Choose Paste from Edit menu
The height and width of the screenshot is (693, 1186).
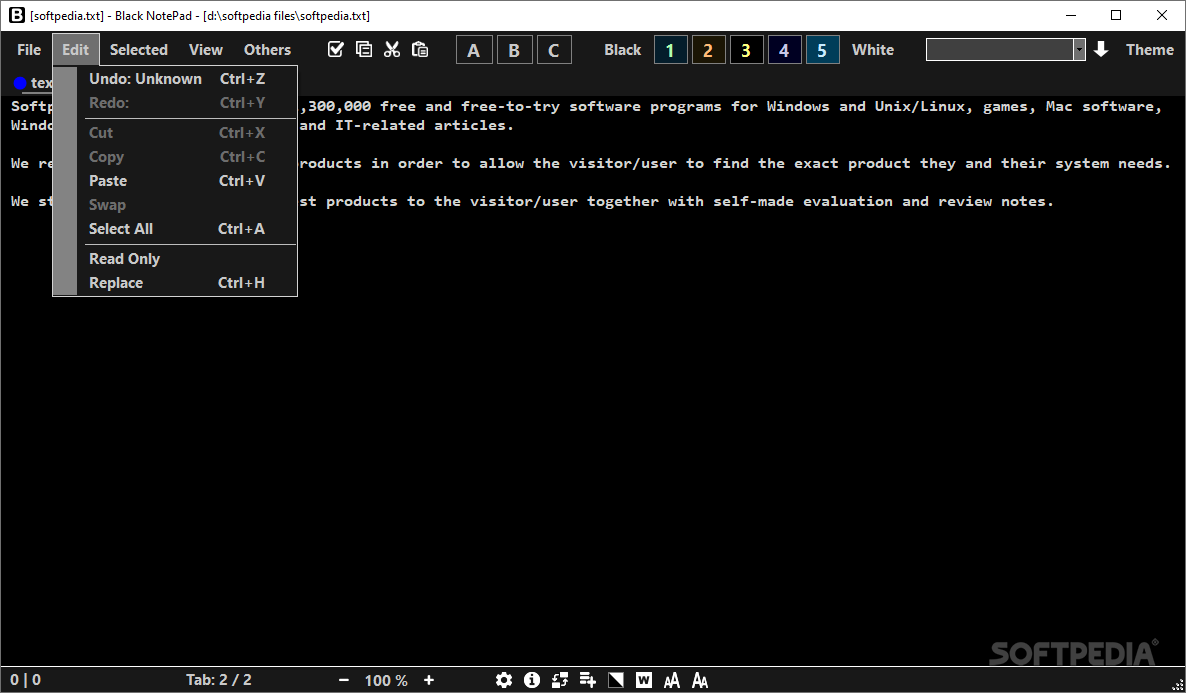tap(175, 181)
